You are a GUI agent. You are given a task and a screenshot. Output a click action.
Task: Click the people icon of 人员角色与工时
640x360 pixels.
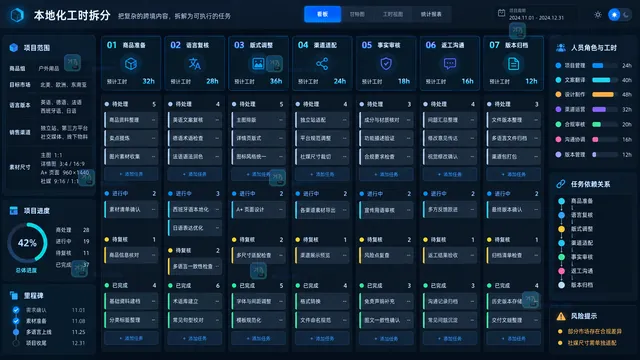click(561, 48)
